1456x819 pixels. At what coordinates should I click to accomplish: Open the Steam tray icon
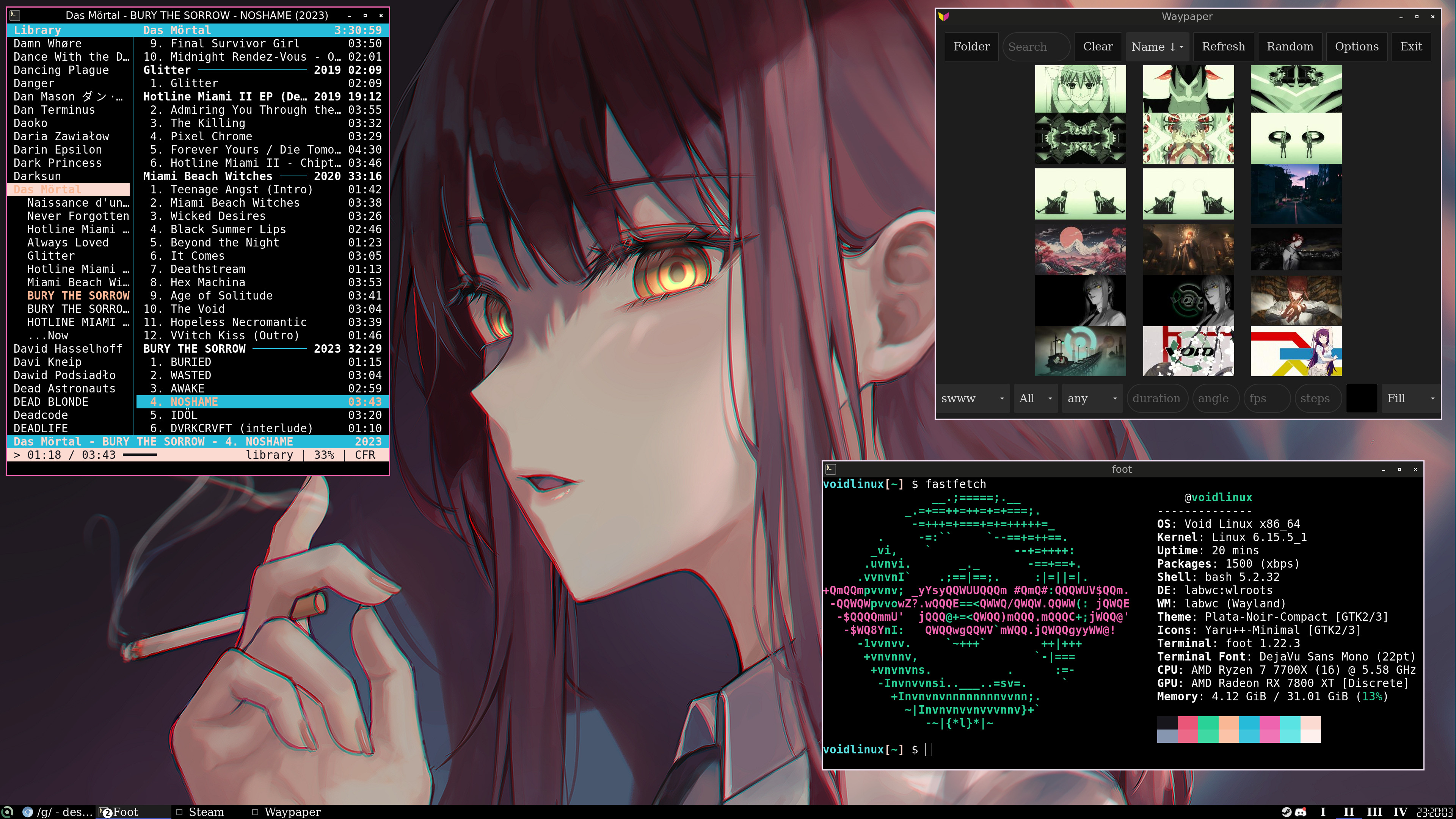pyautogui.click(x=1287, y=812)
